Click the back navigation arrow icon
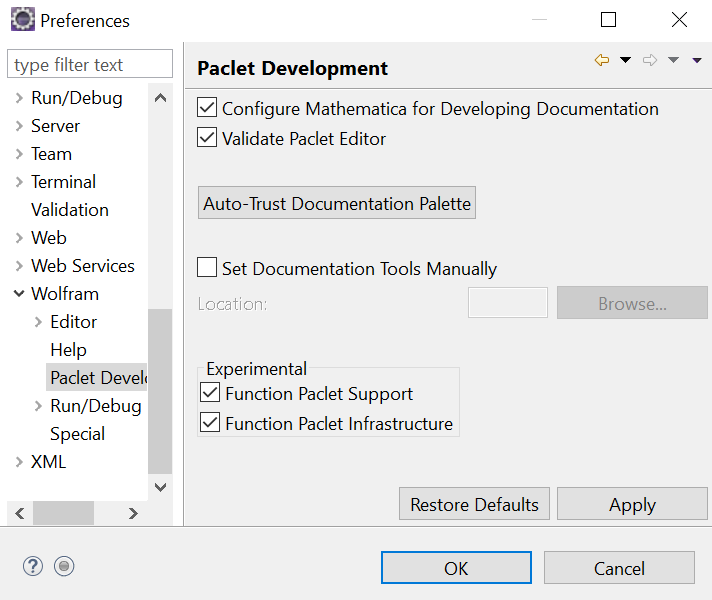This screenshot has width=712, height=600. tap(602, 60)
